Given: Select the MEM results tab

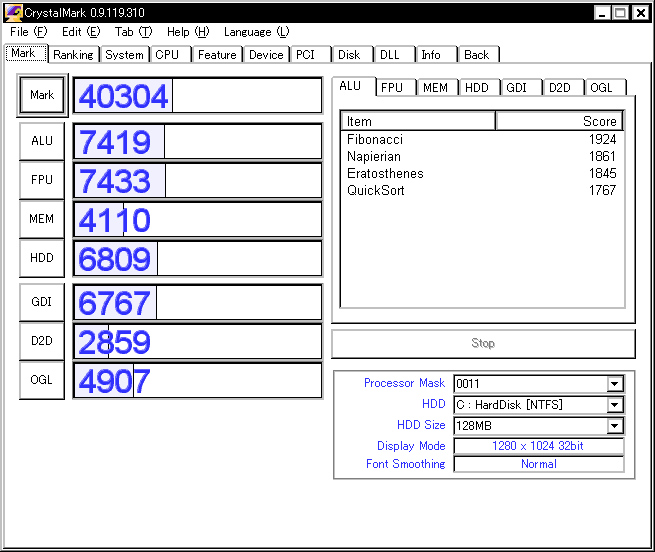Looking at the screenshot, I should coord(437,88).
